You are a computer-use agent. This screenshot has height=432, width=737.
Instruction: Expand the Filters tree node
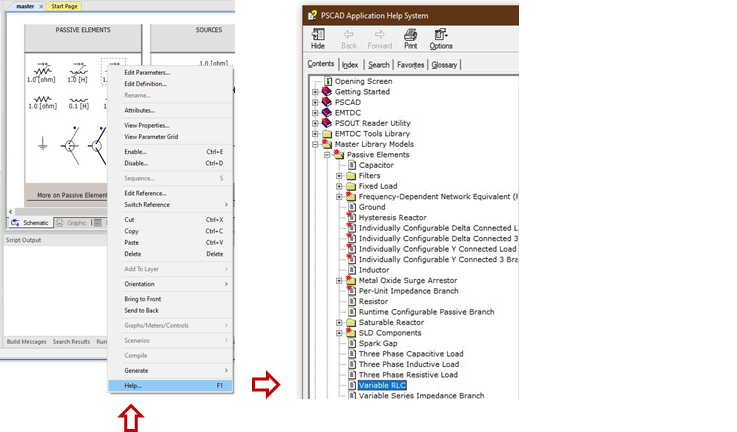[339, 176]
